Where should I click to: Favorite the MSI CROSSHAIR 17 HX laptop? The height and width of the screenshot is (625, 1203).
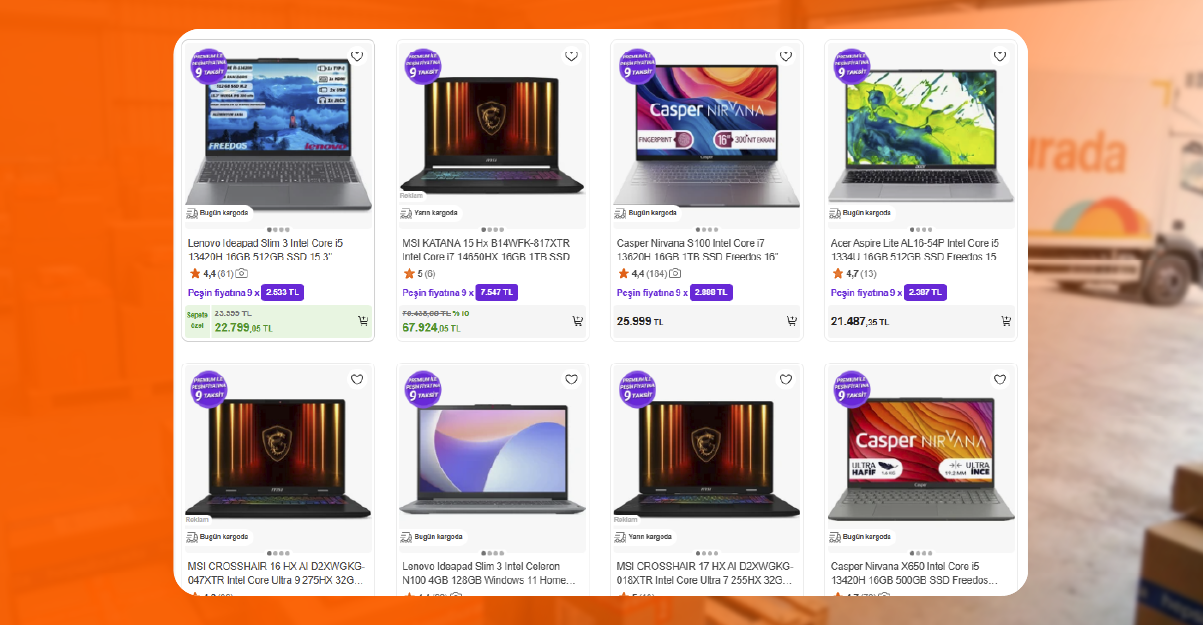[785, 379]
